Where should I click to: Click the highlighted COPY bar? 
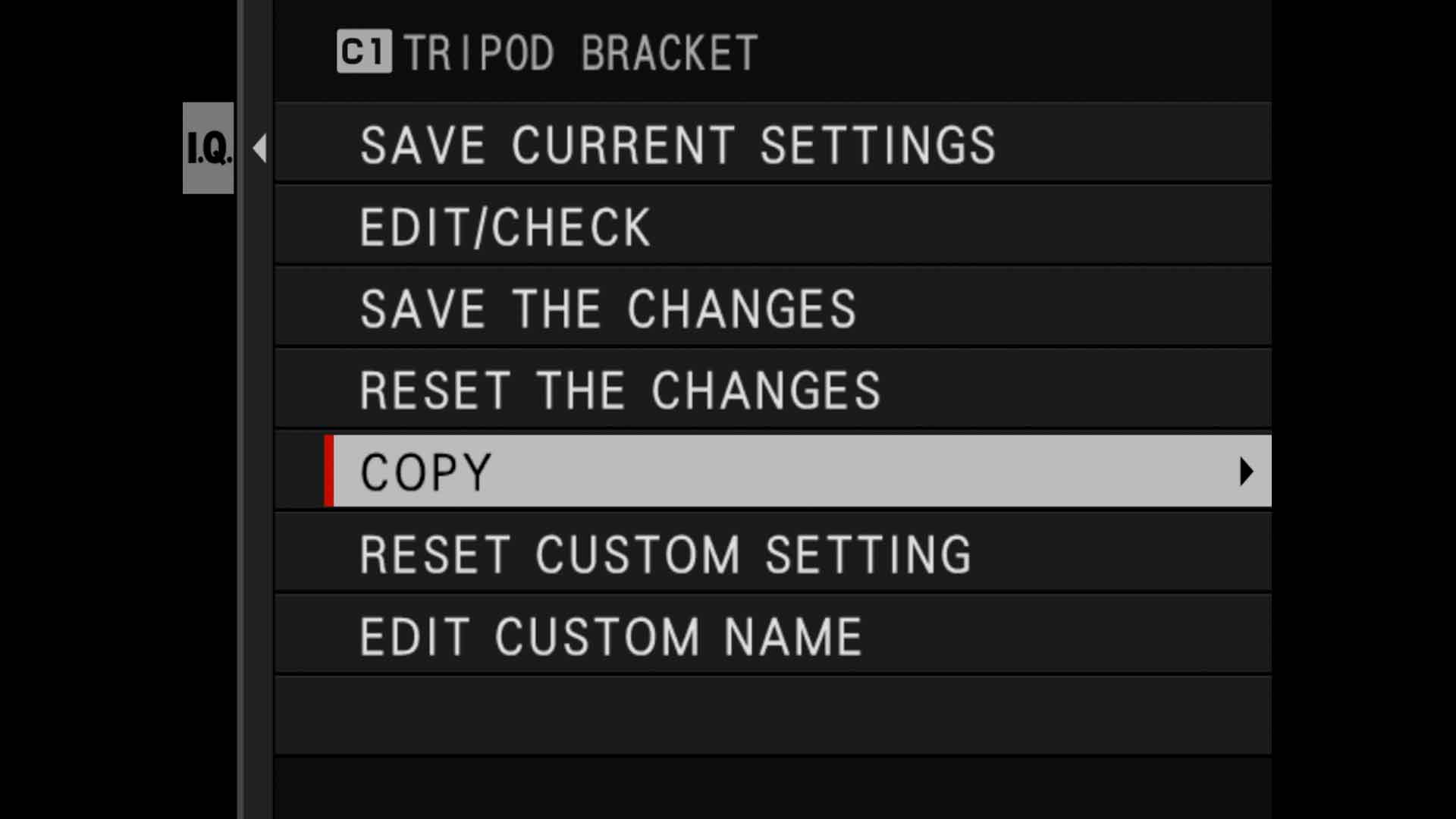(758, 471)
